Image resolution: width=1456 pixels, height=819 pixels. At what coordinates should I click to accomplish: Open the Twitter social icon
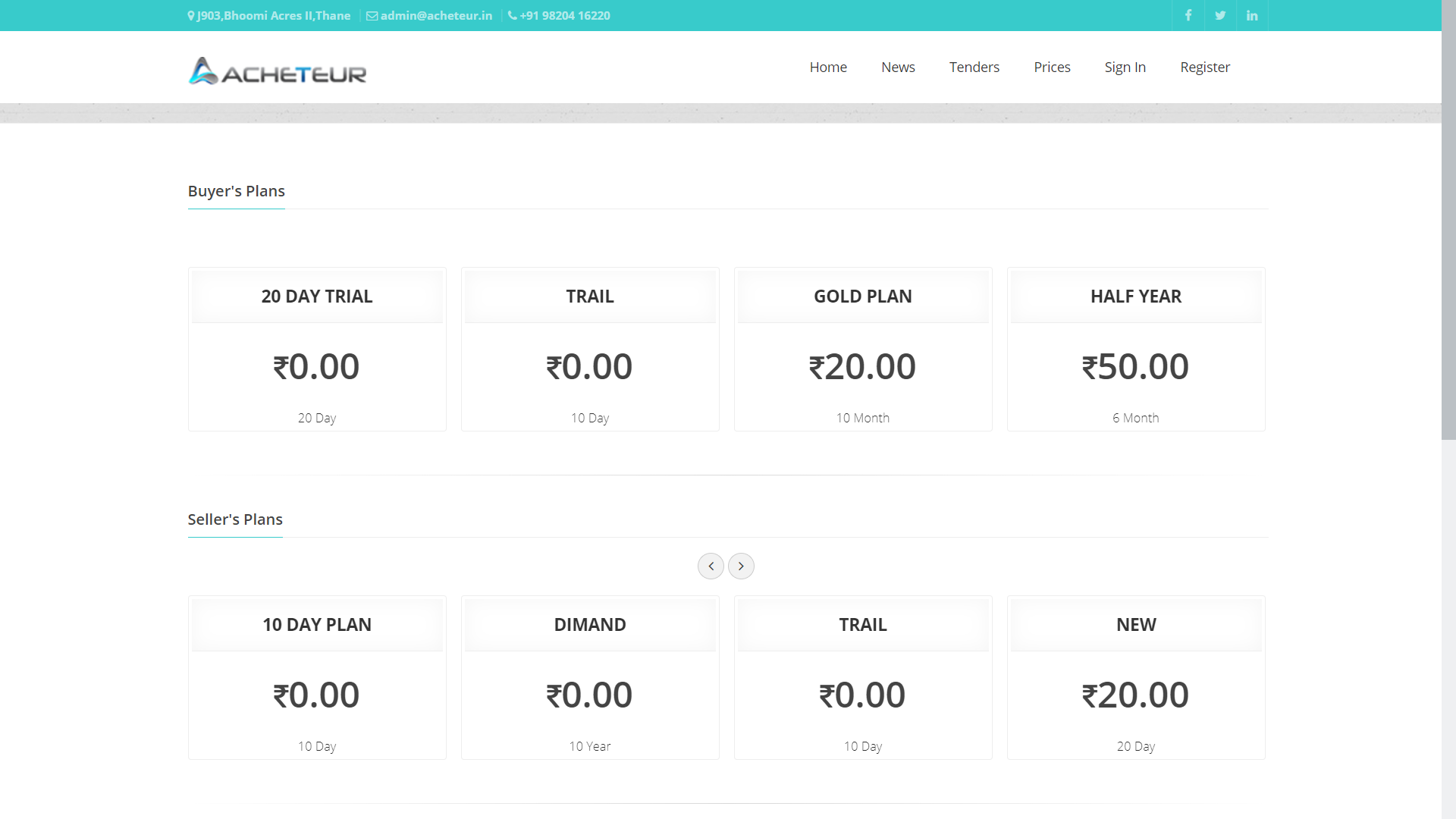[1220, 15]
